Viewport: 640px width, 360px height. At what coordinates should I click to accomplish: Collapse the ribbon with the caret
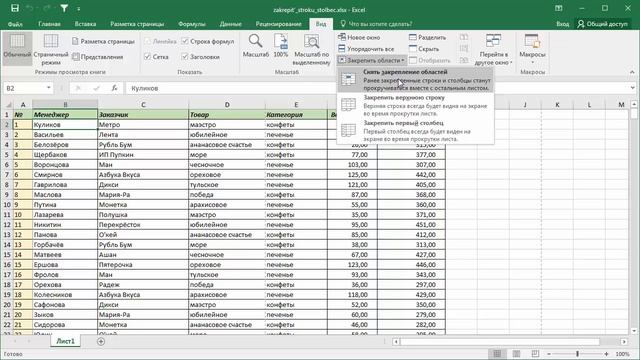[x=632, y=72]
